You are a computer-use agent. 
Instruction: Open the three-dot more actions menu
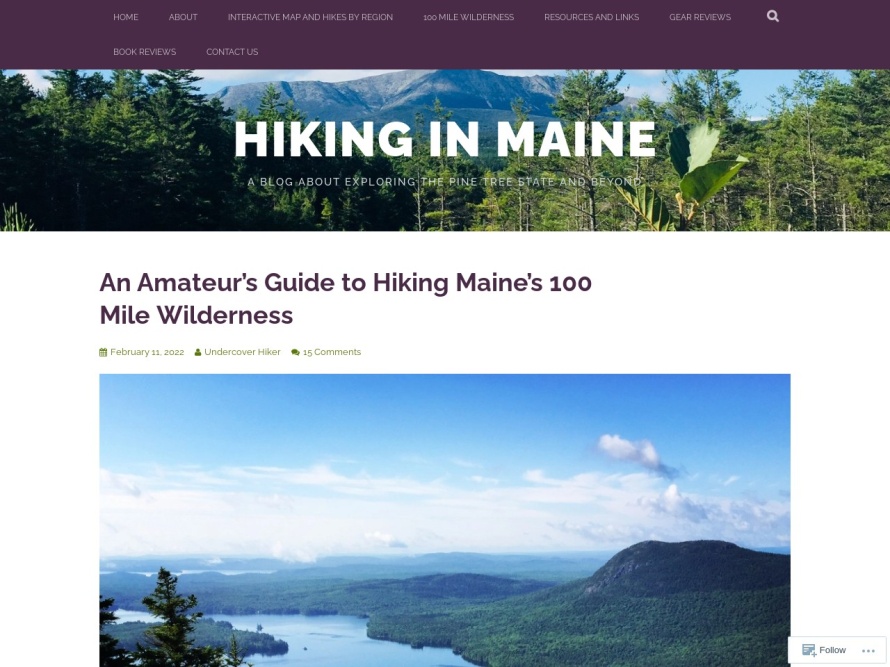[868, 651]
